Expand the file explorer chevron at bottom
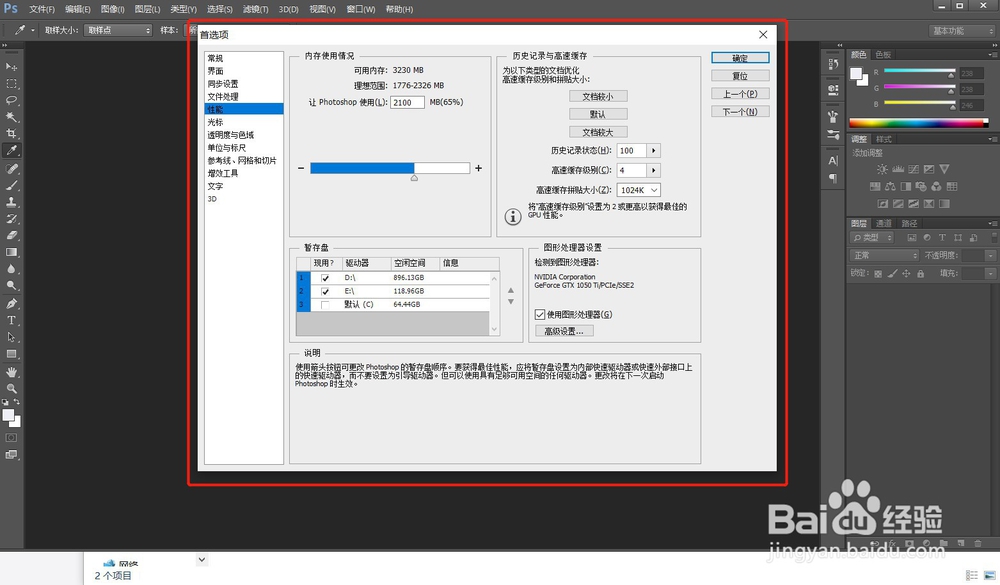This screenshot has width=1000, height=585. [202, 560]
